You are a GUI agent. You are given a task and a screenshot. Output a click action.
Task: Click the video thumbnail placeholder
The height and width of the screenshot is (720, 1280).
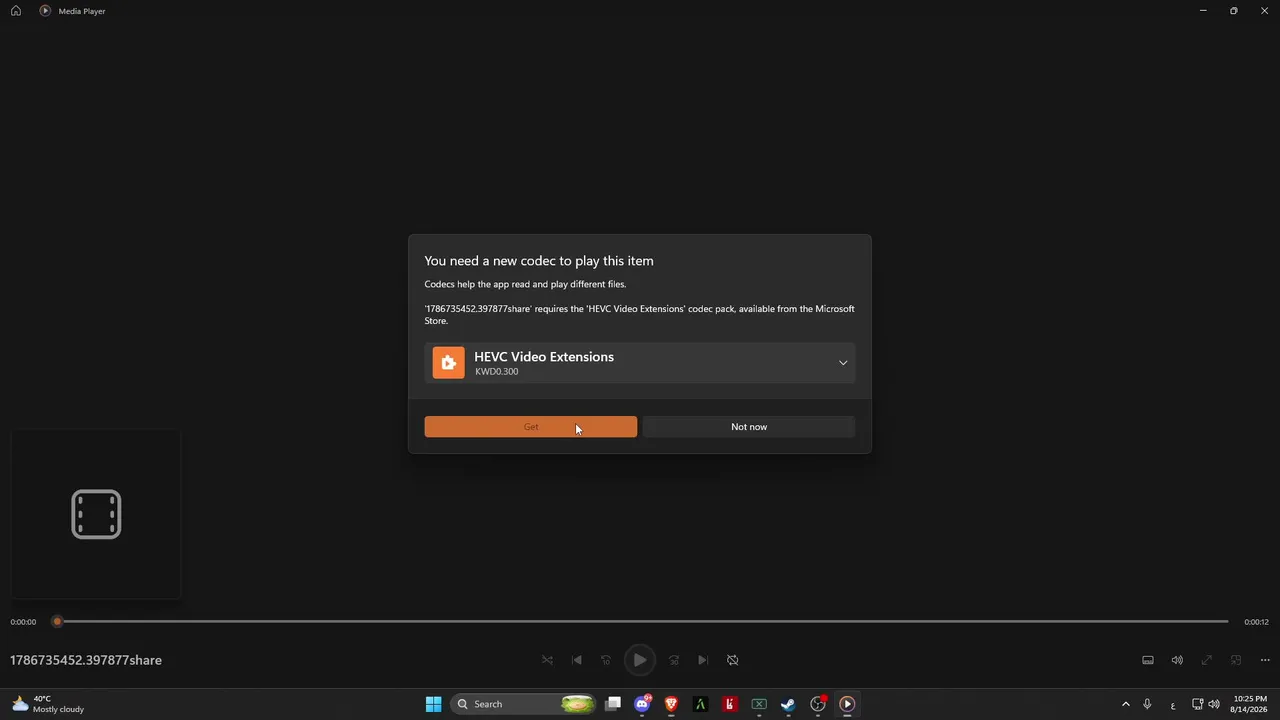point(96,514)
